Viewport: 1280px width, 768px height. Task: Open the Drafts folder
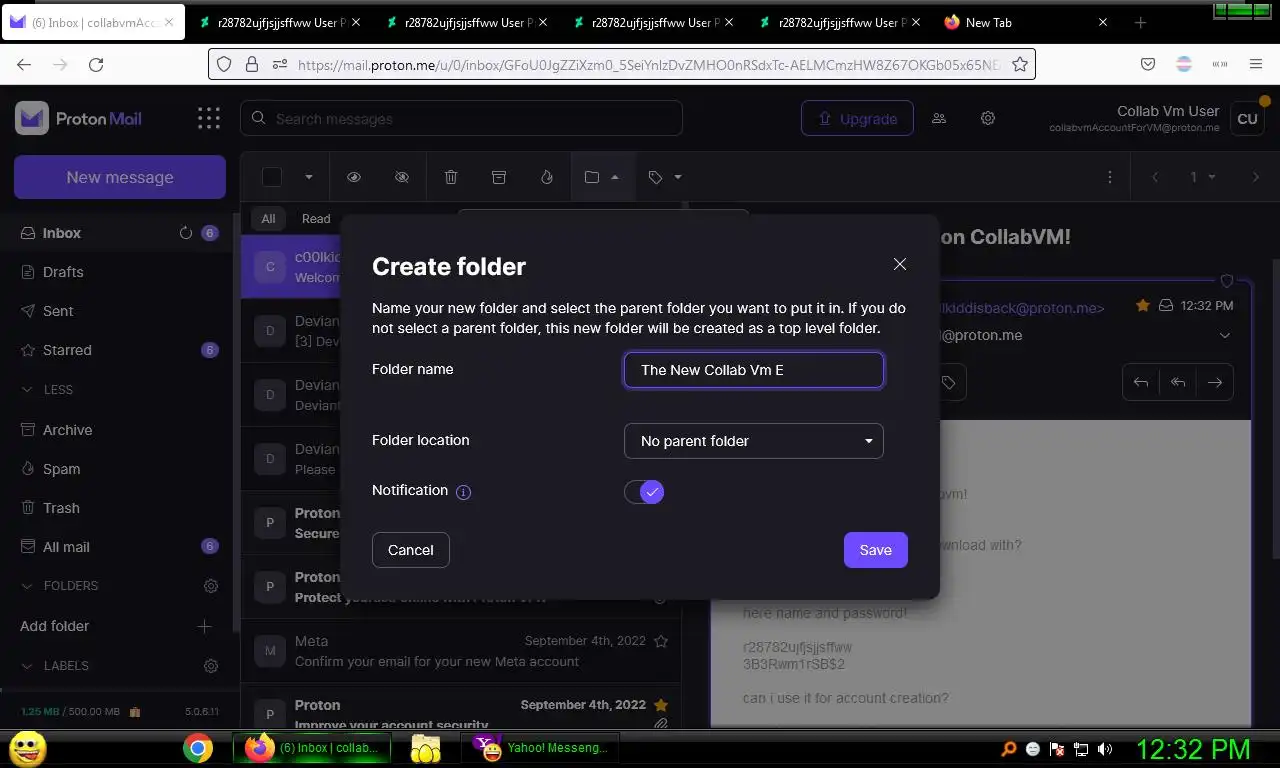[63, 272]
